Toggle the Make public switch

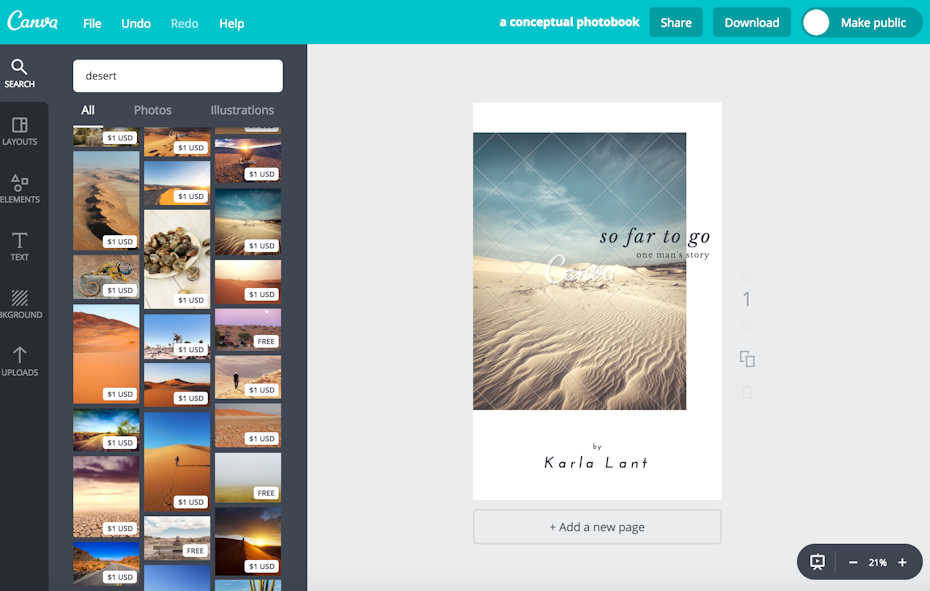pyautogui.click(x=817, y=23)
